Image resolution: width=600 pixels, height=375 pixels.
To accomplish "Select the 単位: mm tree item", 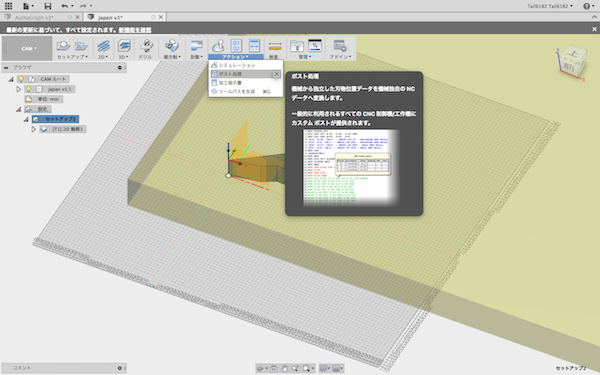I will click(x=43, y=99).
